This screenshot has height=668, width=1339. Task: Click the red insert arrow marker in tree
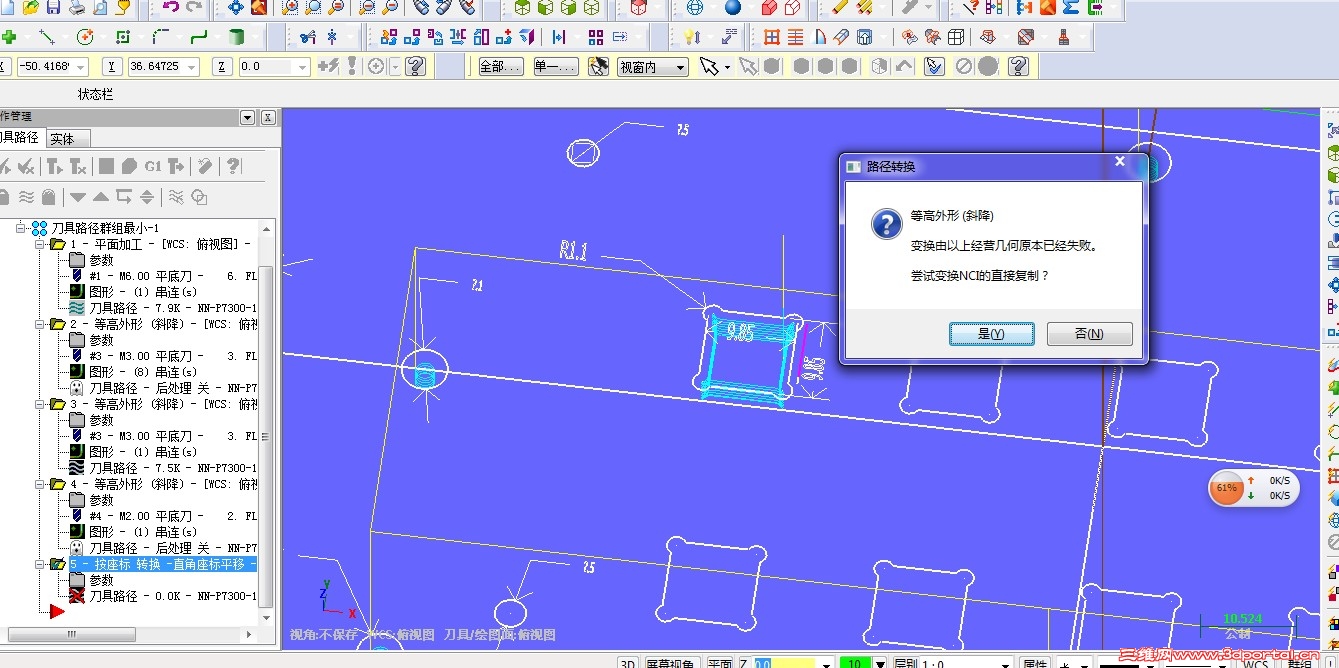(56, 611)
